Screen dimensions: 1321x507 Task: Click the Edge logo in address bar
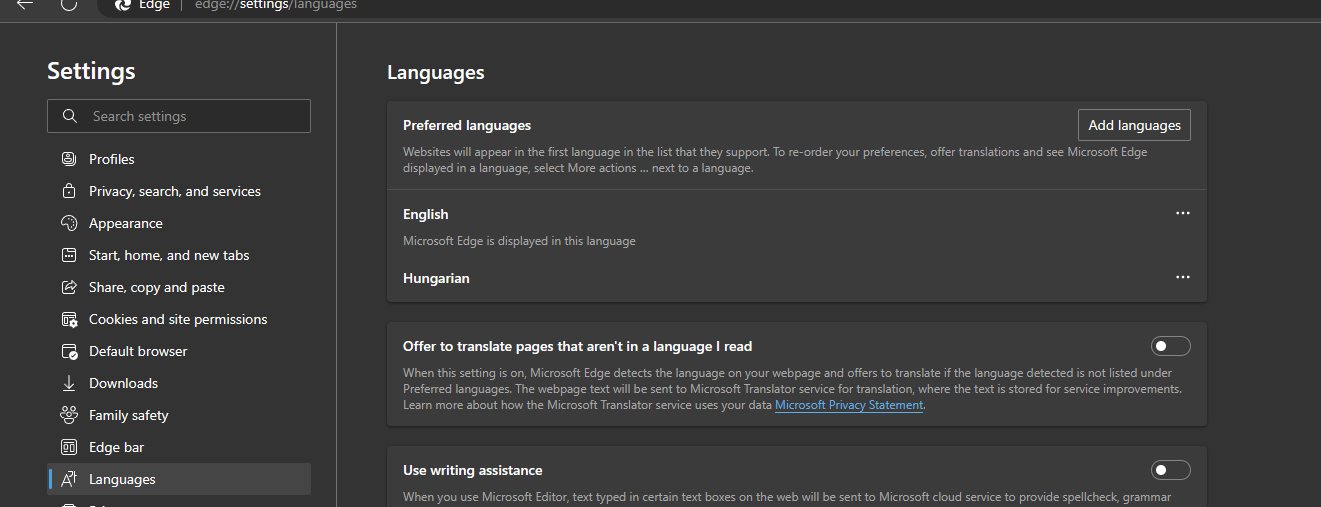tap(123, 5)
